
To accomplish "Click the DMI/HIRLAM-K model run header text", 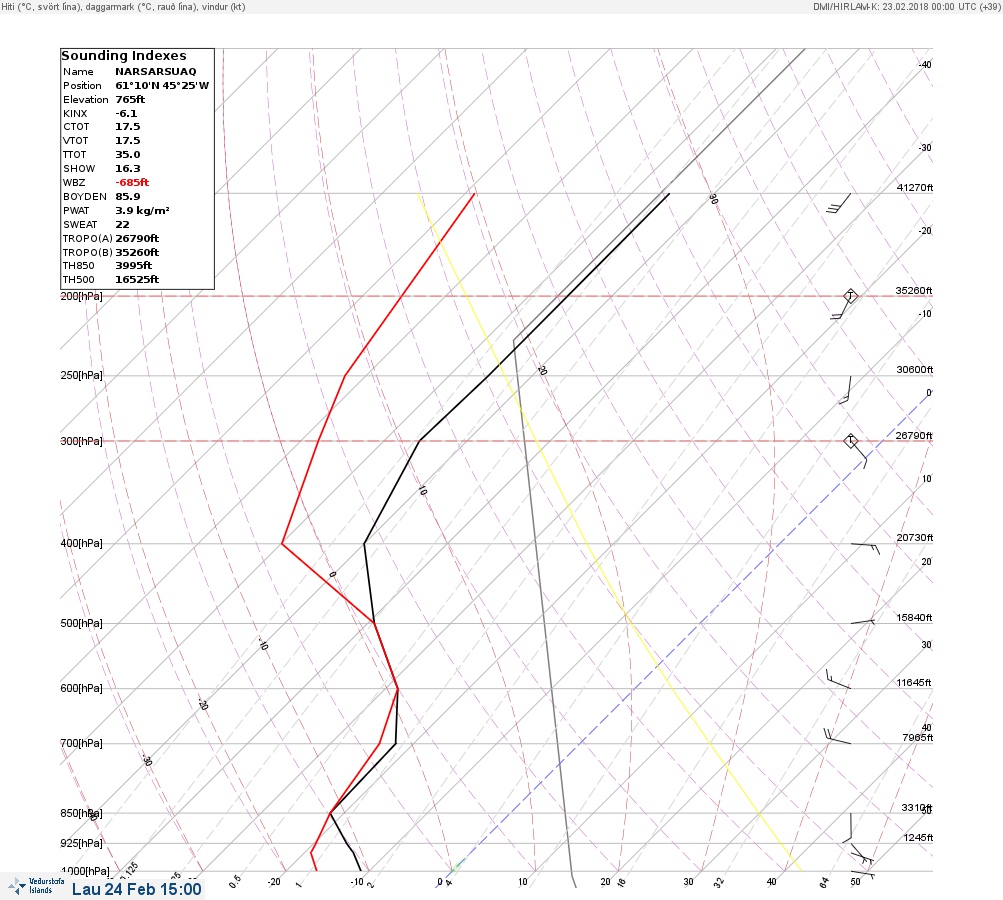I will (x=906, y=6).
